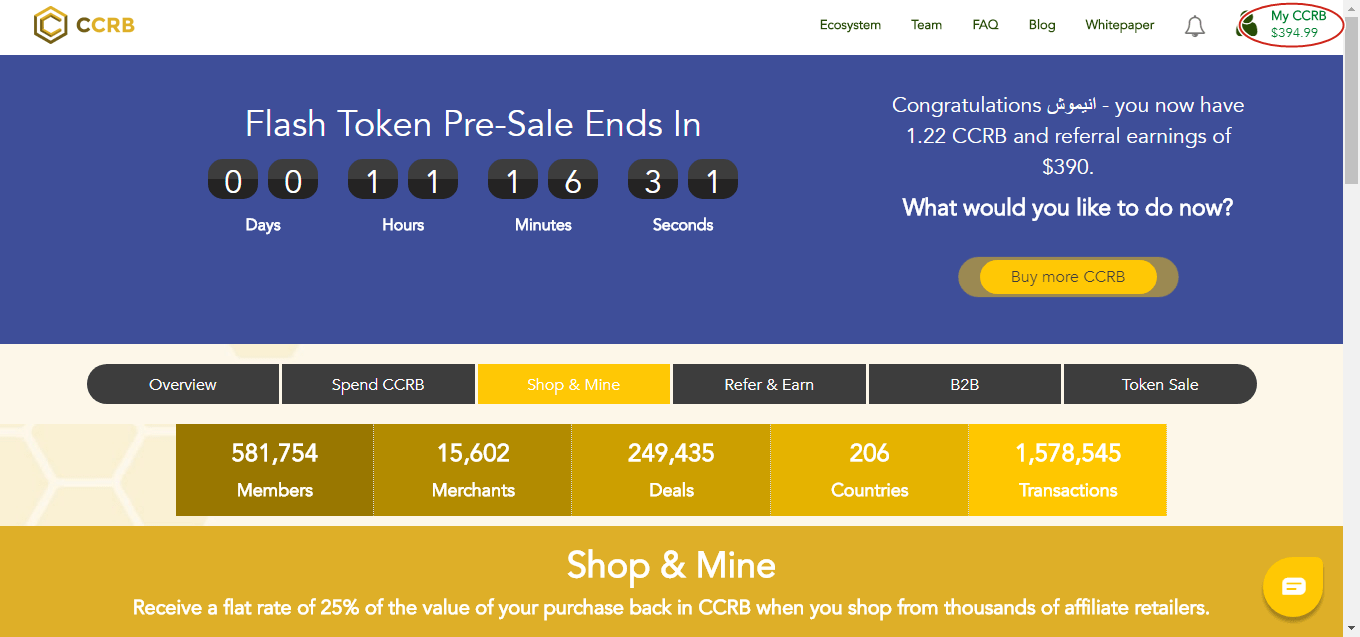This screenshot has height=637, width=1360.
Task: Visit the Blog link
Action: click(x=1042, y=25)
